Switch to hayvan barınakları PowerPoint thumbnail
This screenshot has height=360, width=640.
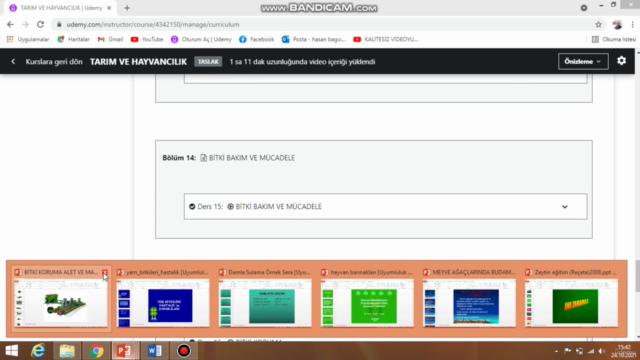point(367,303)
